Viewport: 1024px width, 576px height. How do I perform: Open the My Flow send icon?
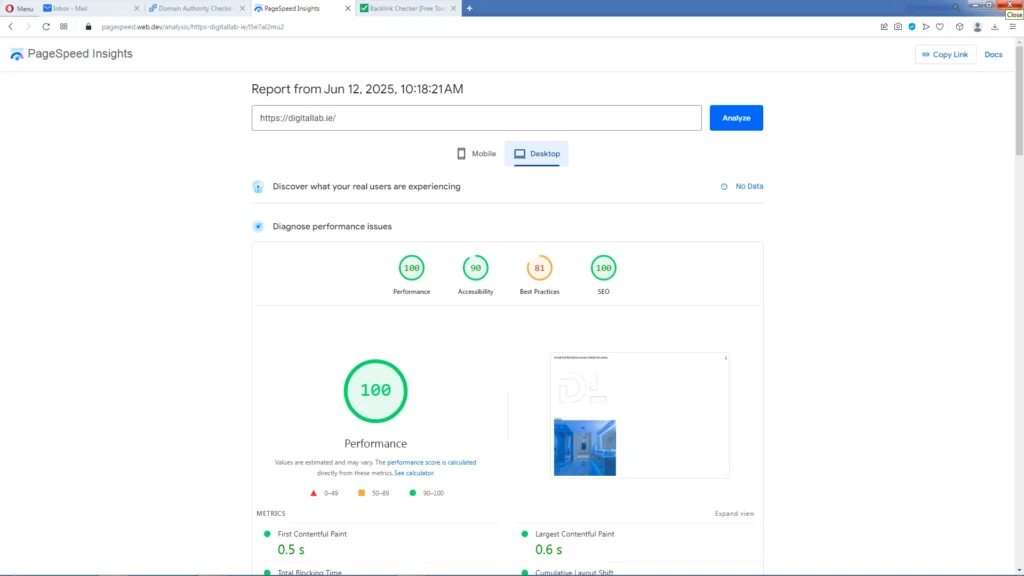pyautogui.click(x=926, y=27)
